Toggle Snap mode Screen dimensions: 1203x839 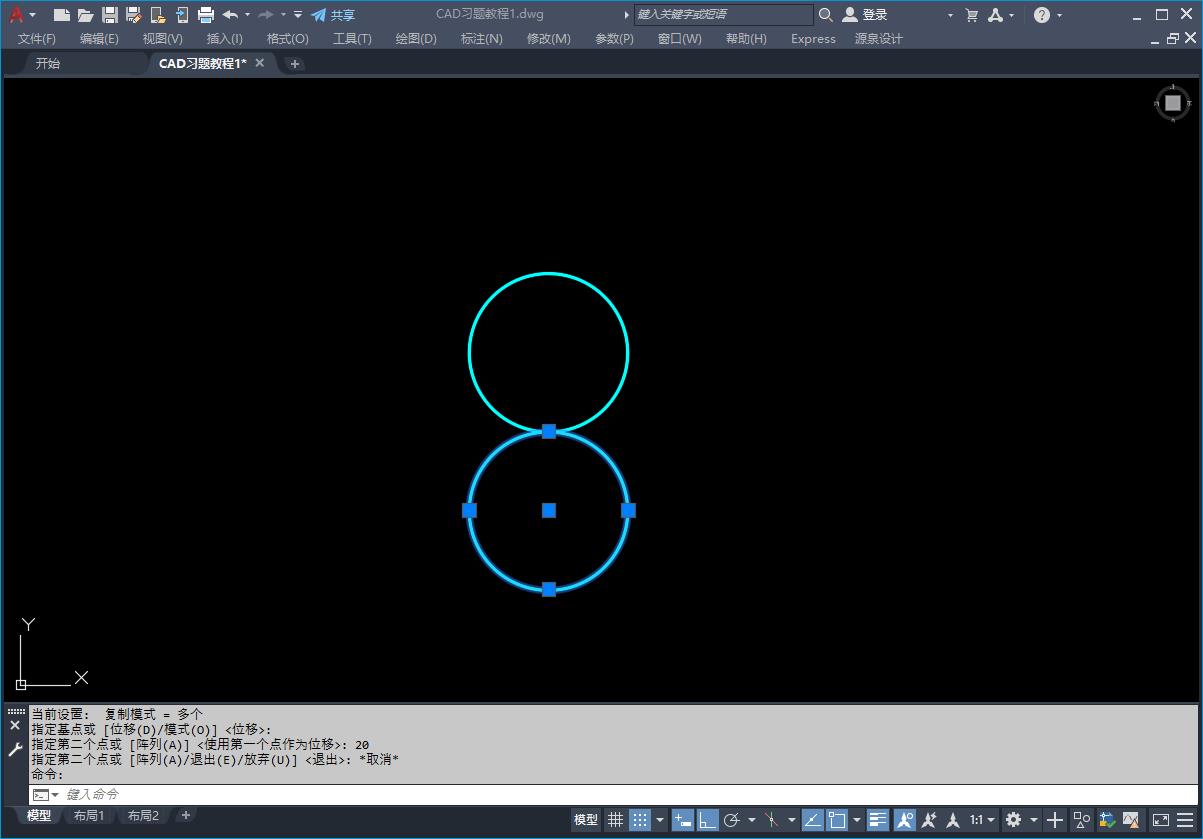640,820
